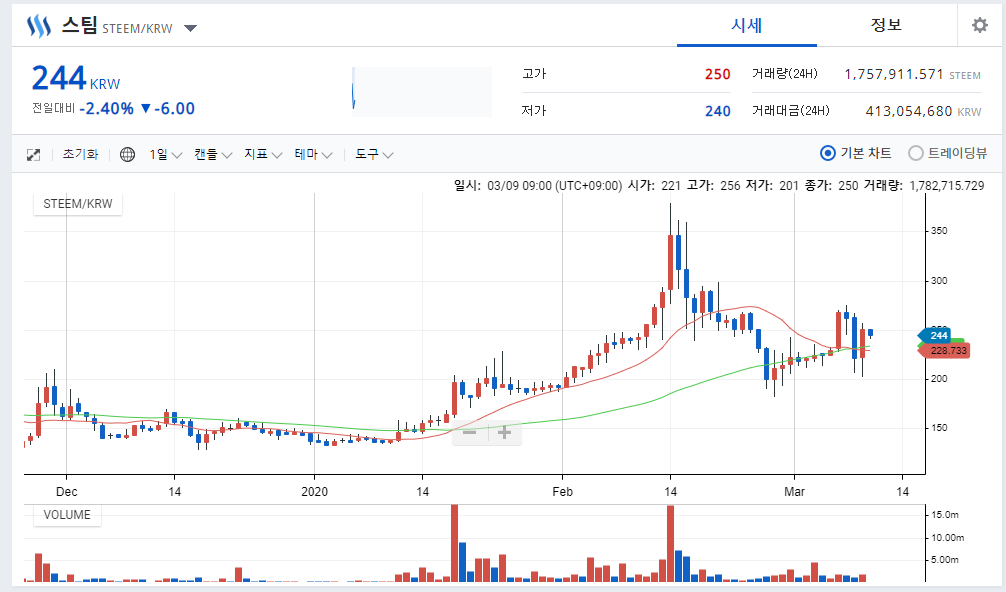1006x592 pixels.
Task: Click the 244 KRW current price
Action: (x=76, y=78)
